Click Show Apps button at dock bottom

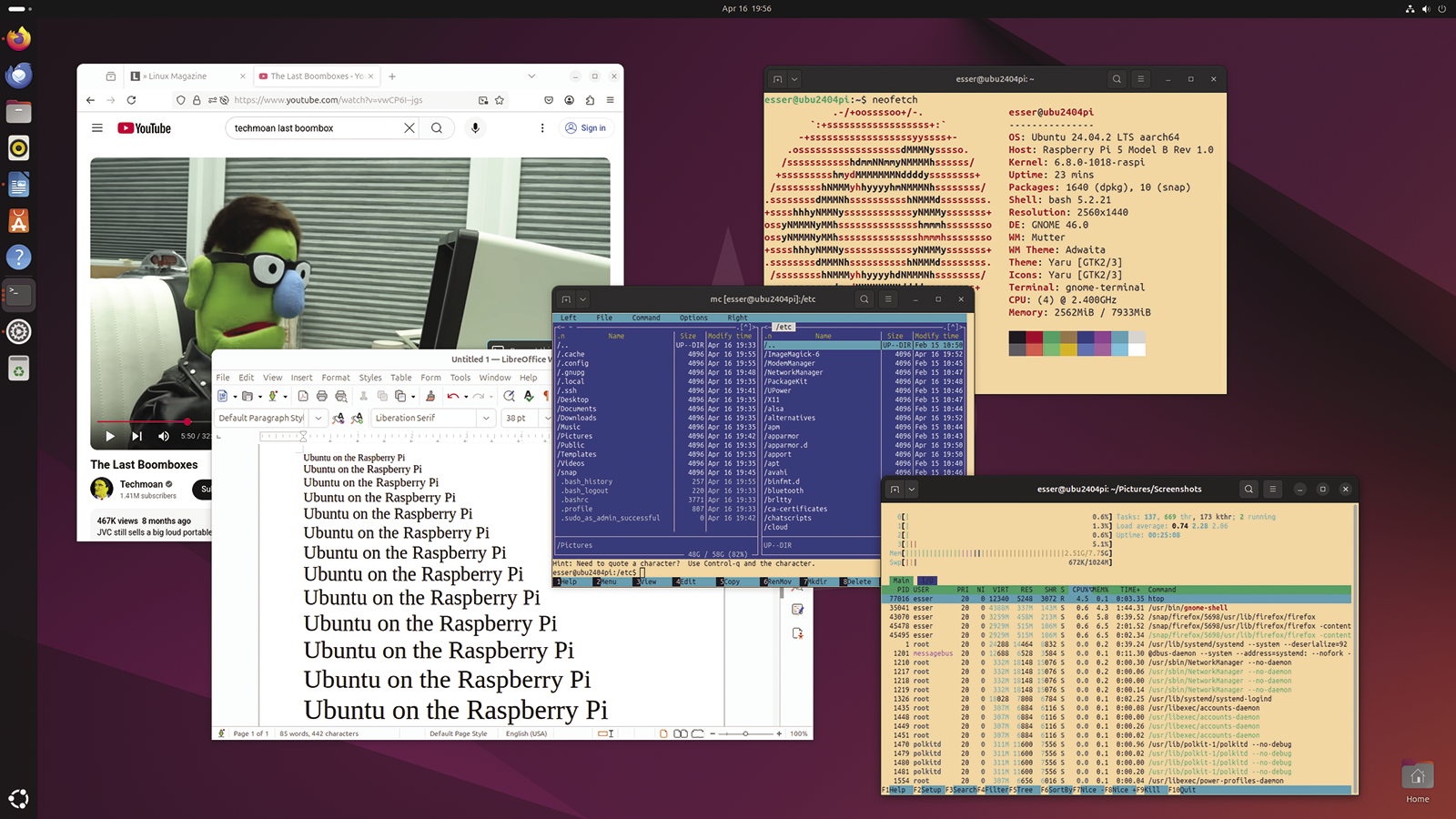19,799
